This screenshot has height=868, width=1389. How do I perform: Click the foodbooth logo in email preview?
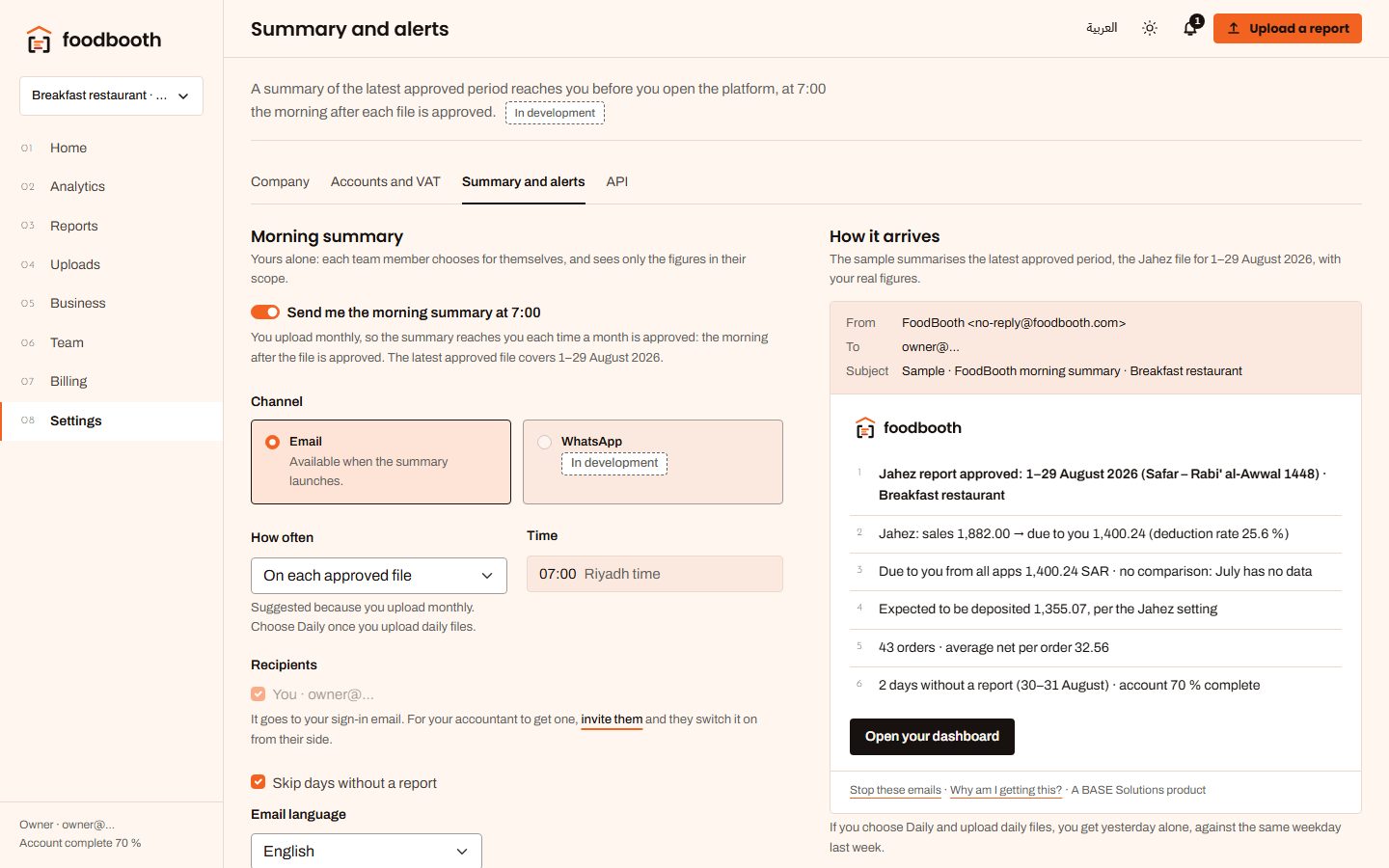(x=909, y=428)
